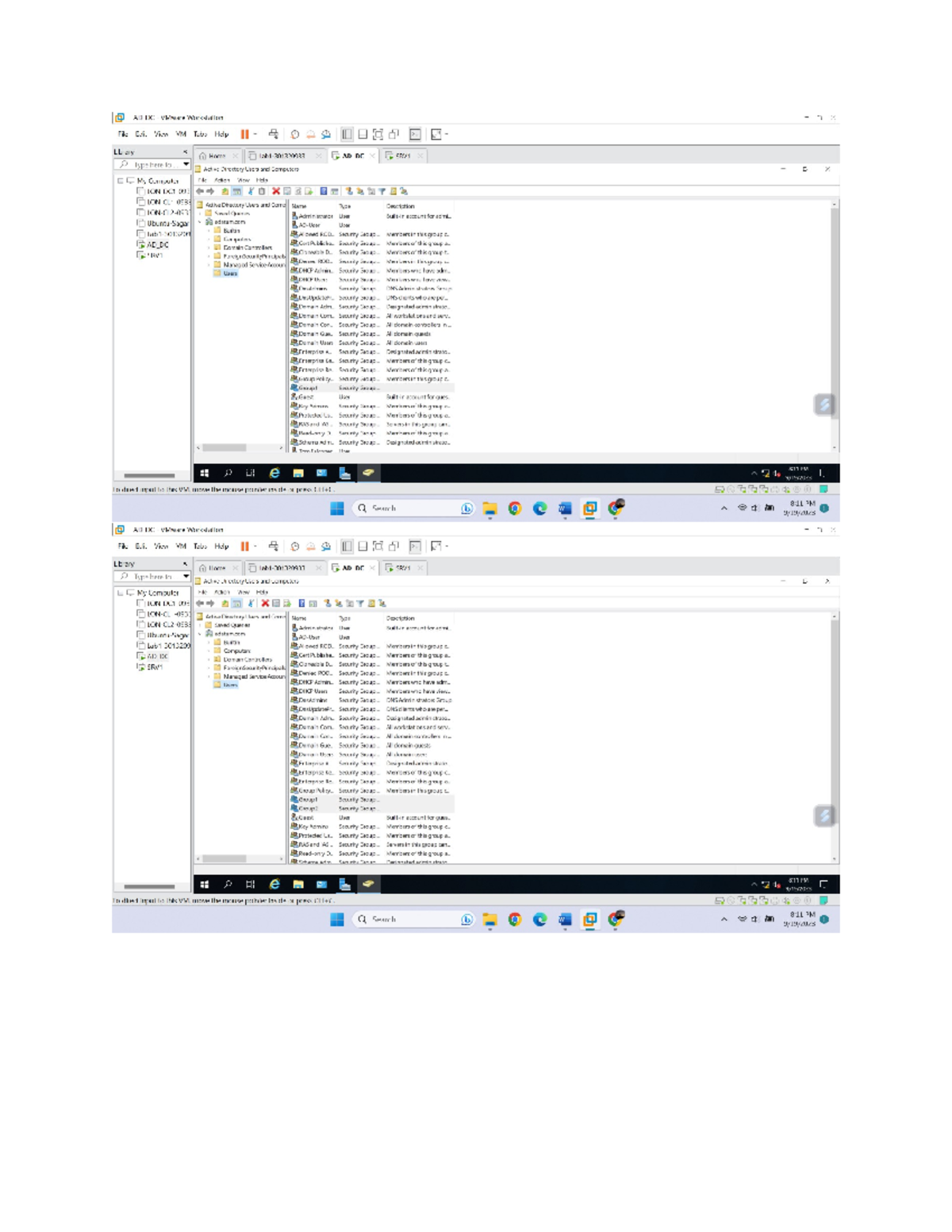This screenshot has width=952, height=1232.
Task: Collapse My Computer tree in upper Library panel
Action: click(x=121, y=181)
